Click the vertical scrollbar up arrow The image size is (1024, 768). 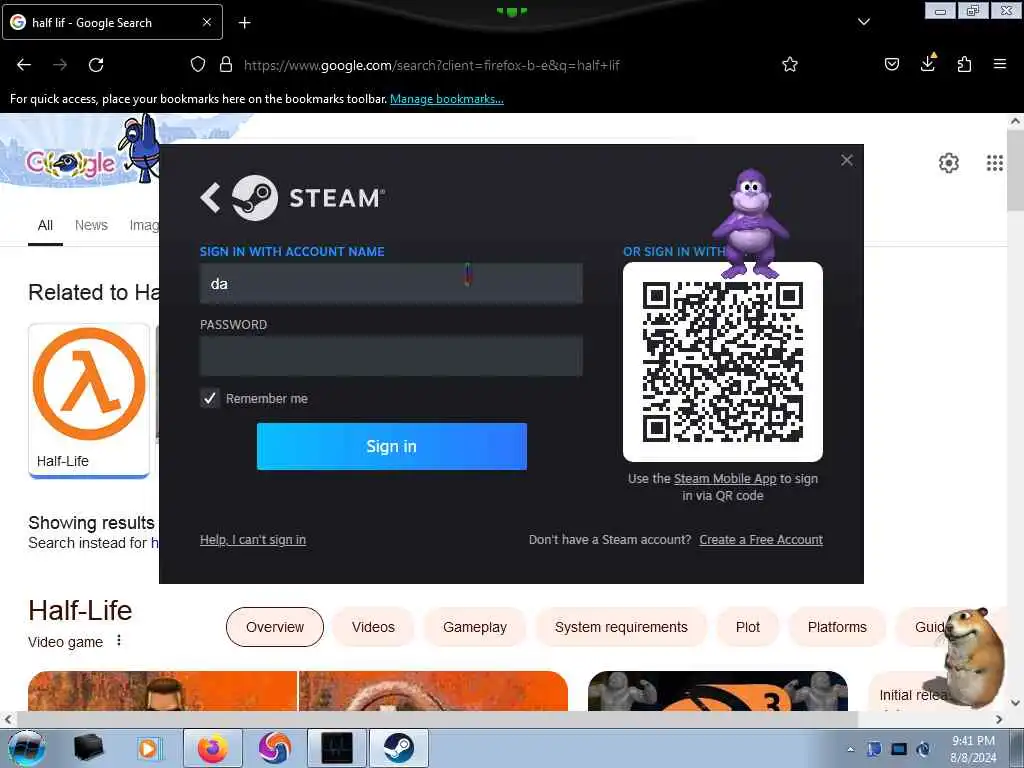1016,121
